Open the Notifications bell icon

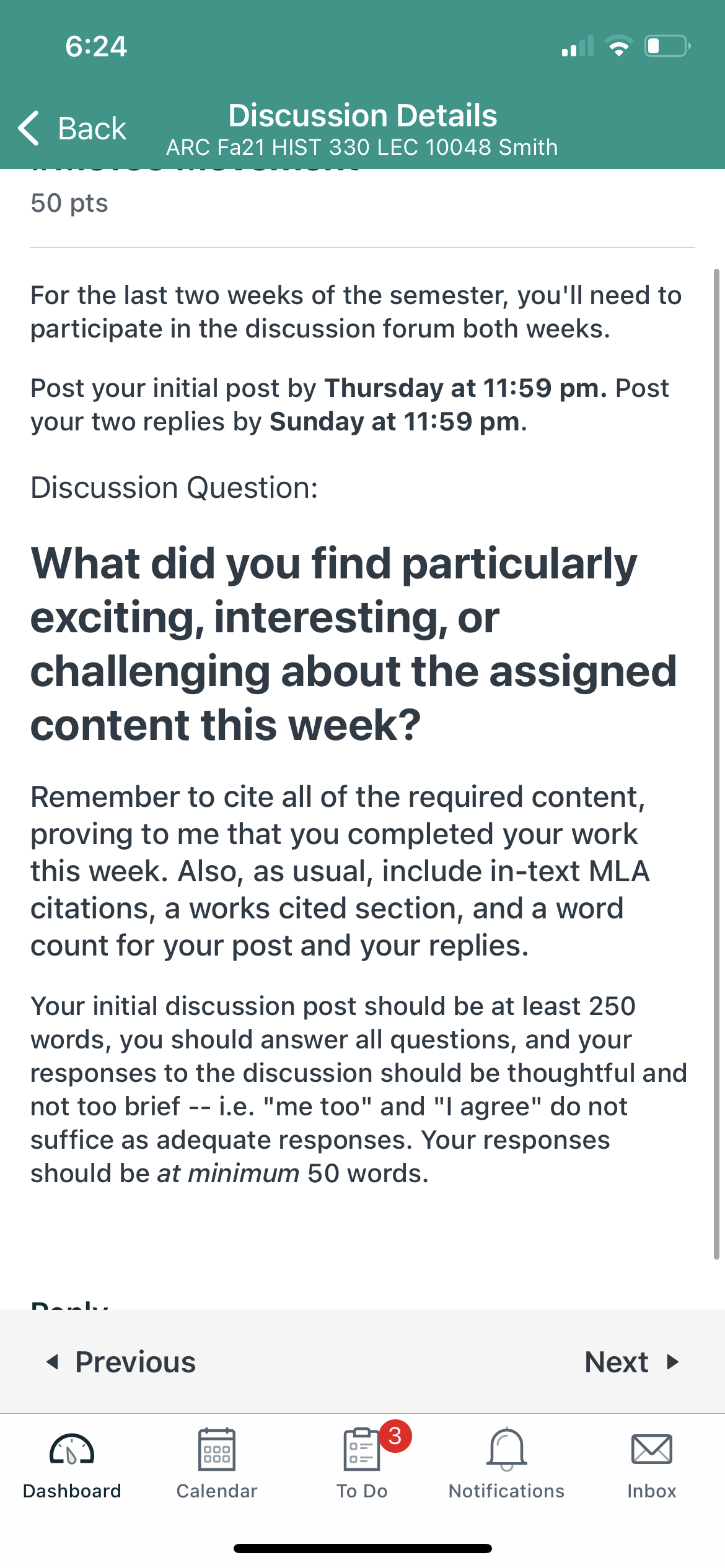507,1449
